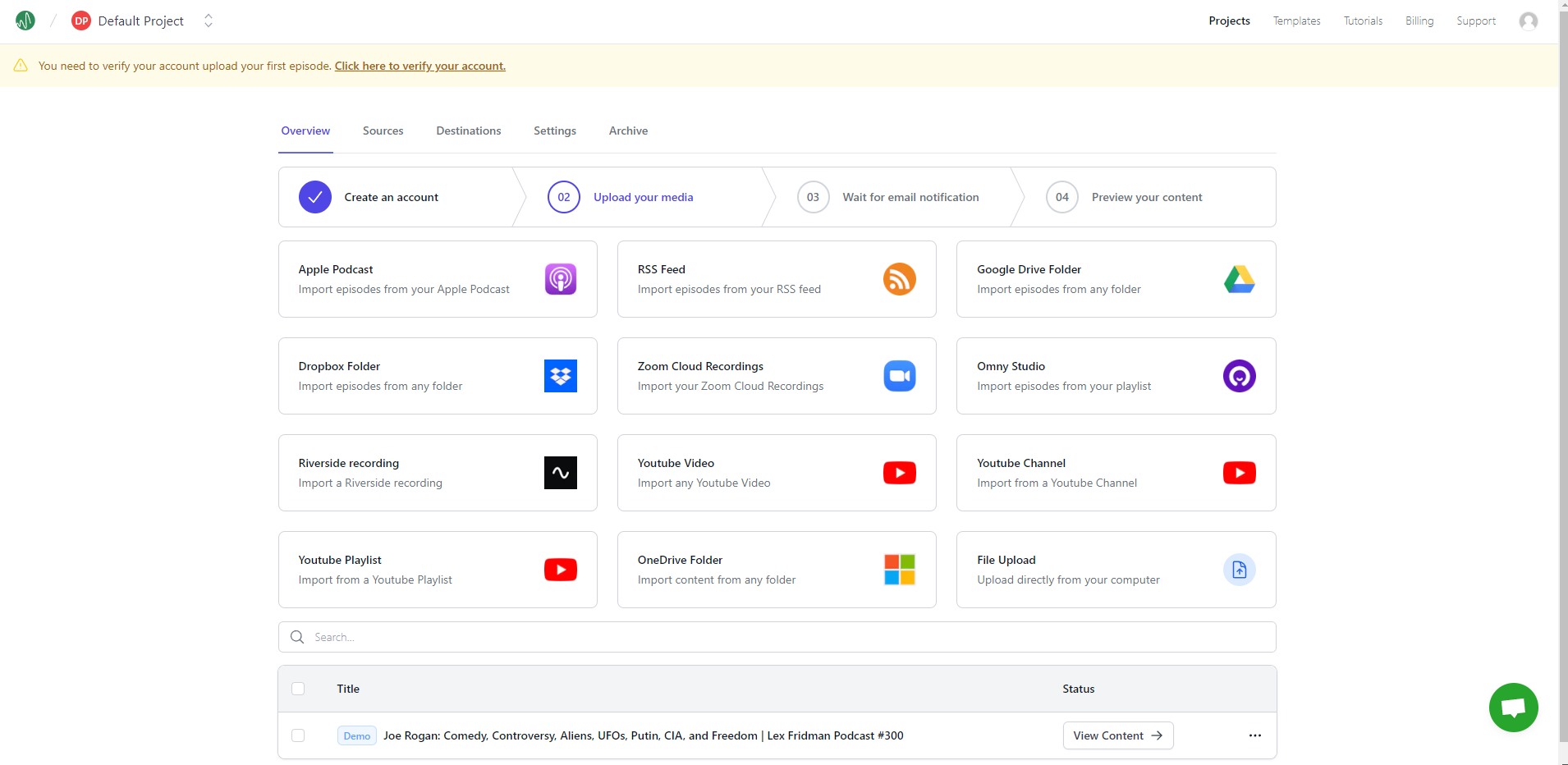Click the 03 step circle
Image resolution: width=1568 pixels, height=765 pixels.
click(x=813, y=197)
